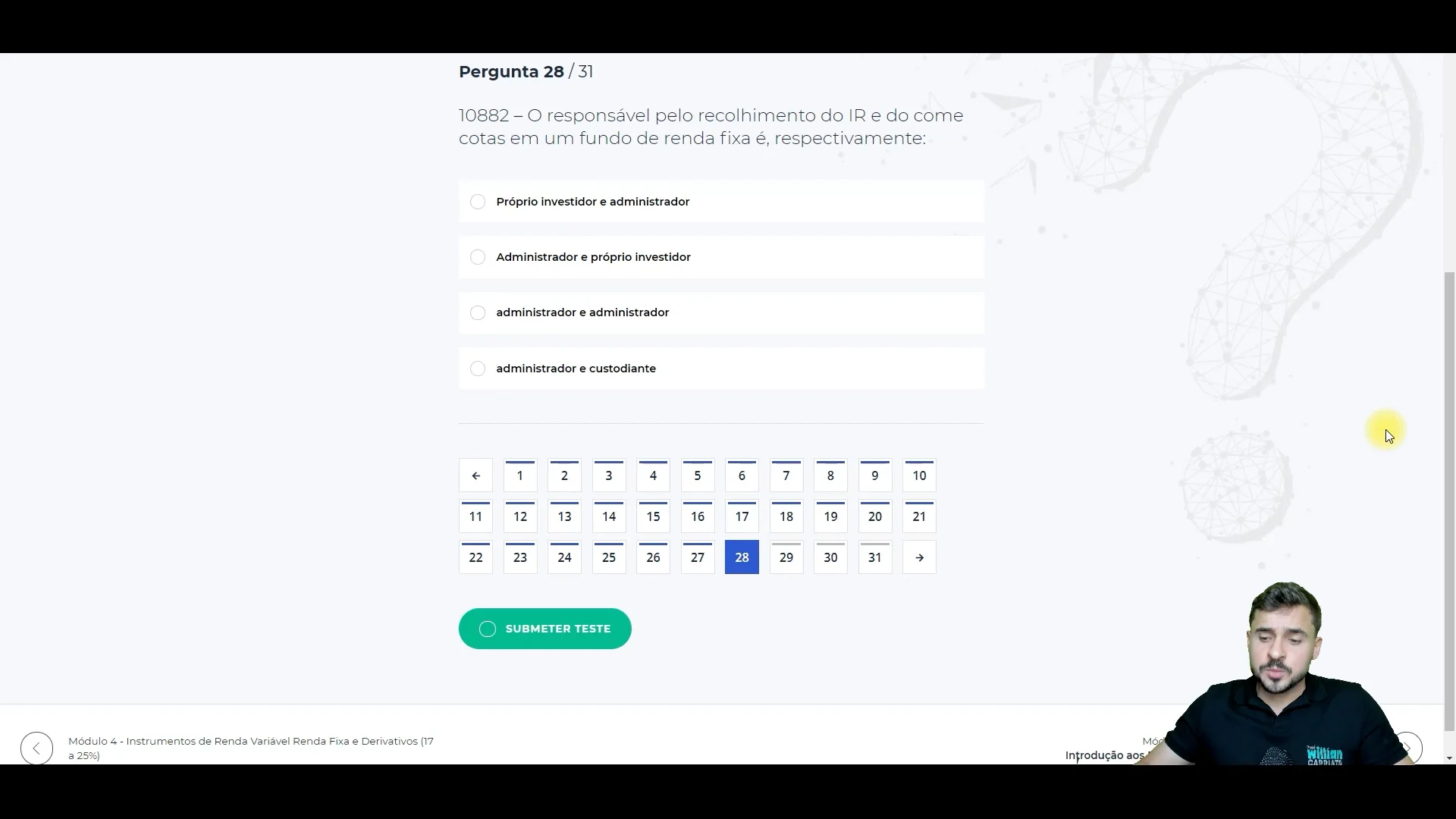
Task: Open question 1 in the grid
Action: (520, 475)
